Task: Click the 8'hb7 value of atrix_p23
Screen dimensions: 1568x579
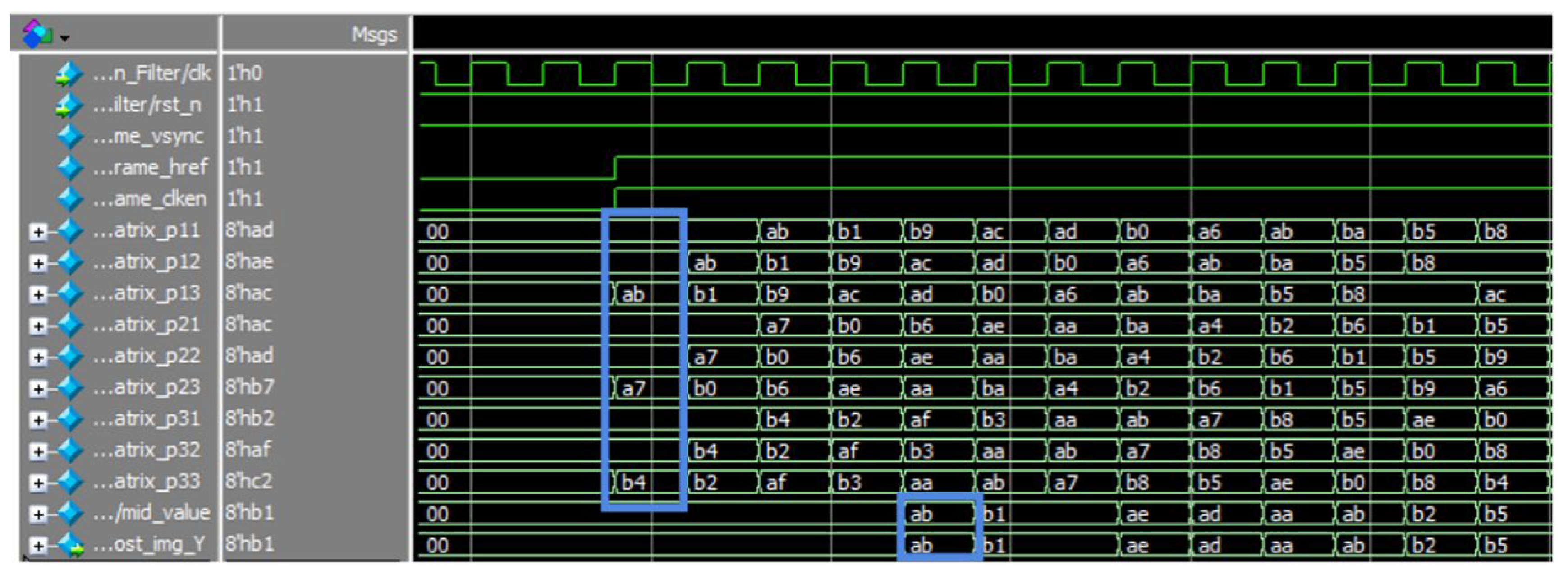Action: 250,386
